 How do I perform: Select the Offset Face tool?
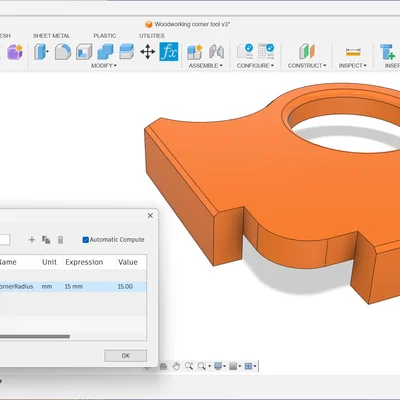coord(127,52)
